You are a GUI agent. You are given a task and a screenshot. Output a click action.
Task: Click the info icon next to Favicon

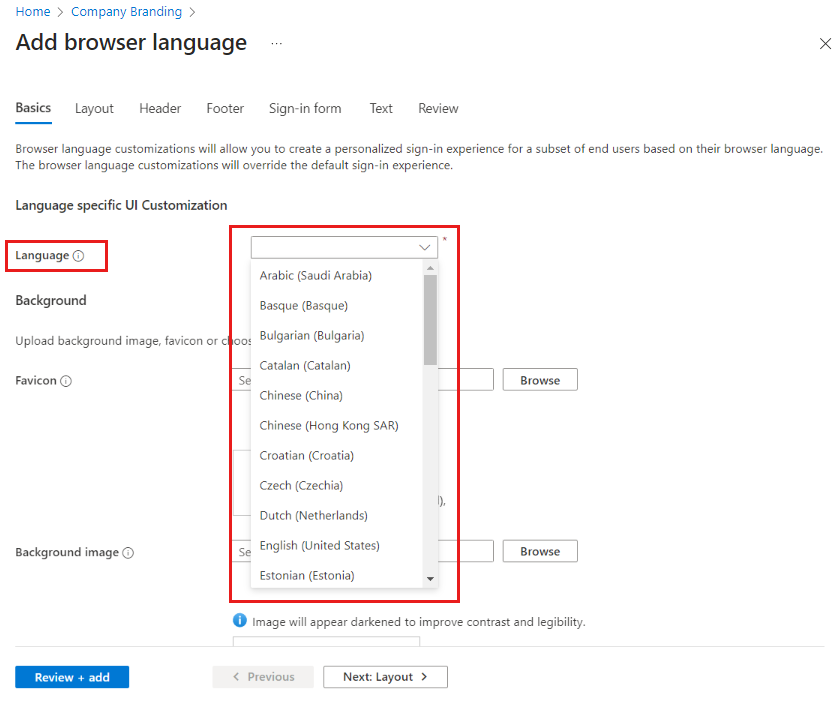click(x=66, y=381)
